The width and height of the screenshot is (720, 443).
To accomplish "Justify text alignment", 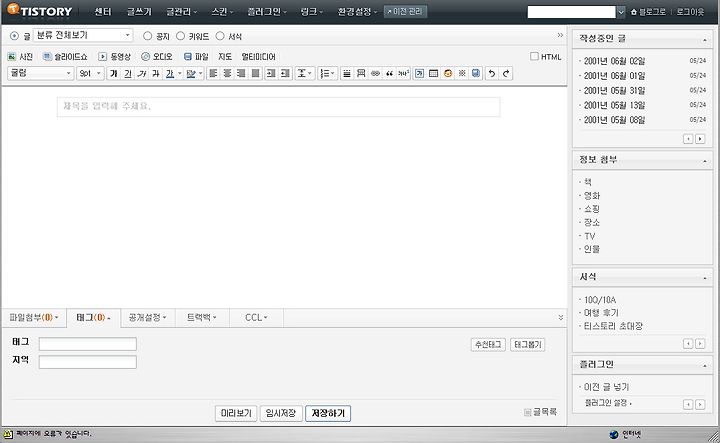I will (255, 73).
